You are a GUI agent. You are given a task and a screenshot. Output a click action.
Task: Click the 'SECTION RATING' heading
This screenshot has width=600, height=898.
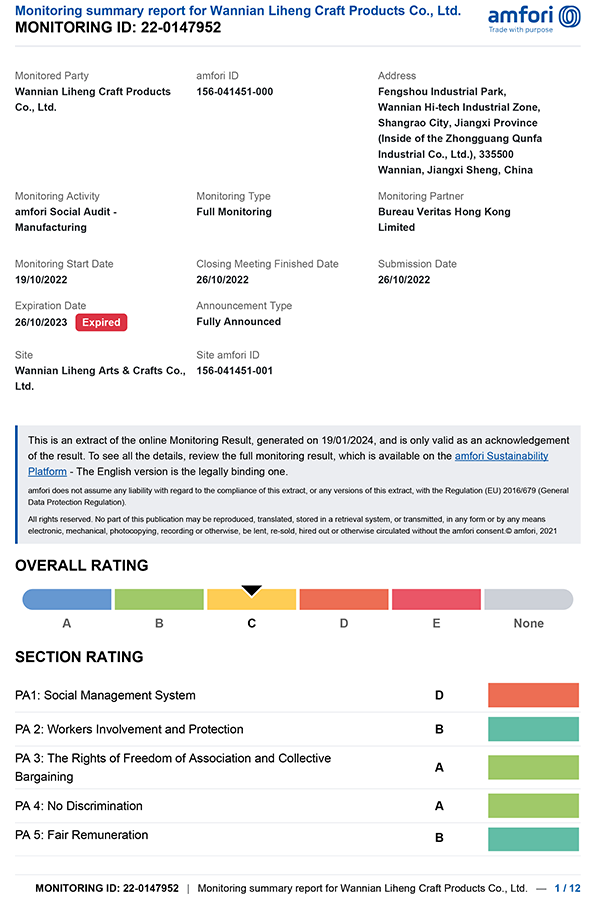click(79, 657)
